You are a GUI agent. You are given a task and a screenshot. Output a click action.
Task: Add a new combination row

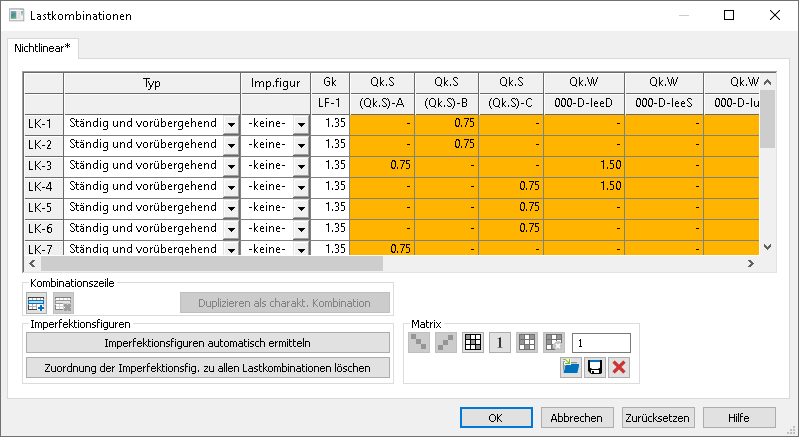[x=37, y=303]
